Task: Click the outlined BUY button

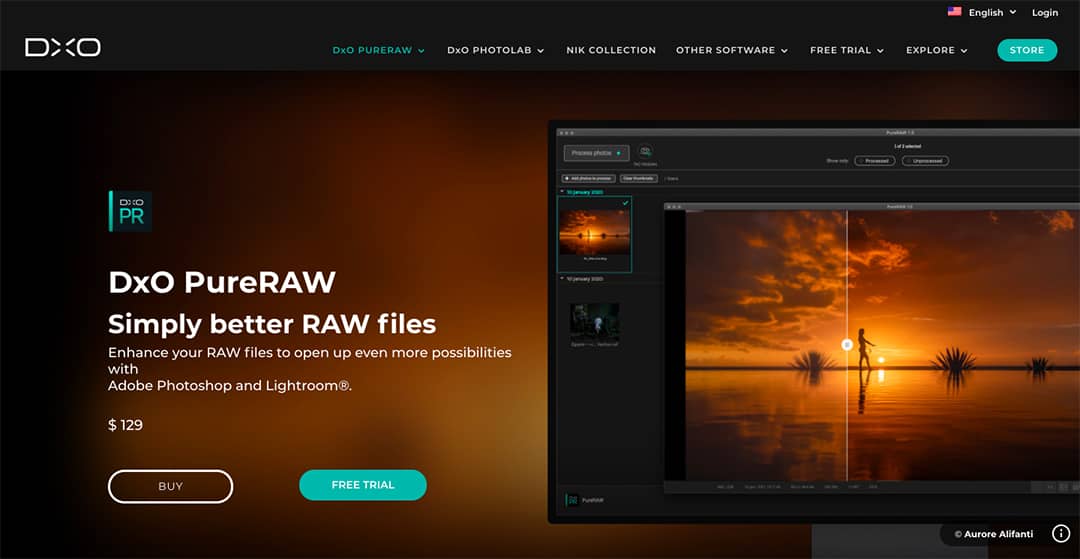Action: (170, 486)
